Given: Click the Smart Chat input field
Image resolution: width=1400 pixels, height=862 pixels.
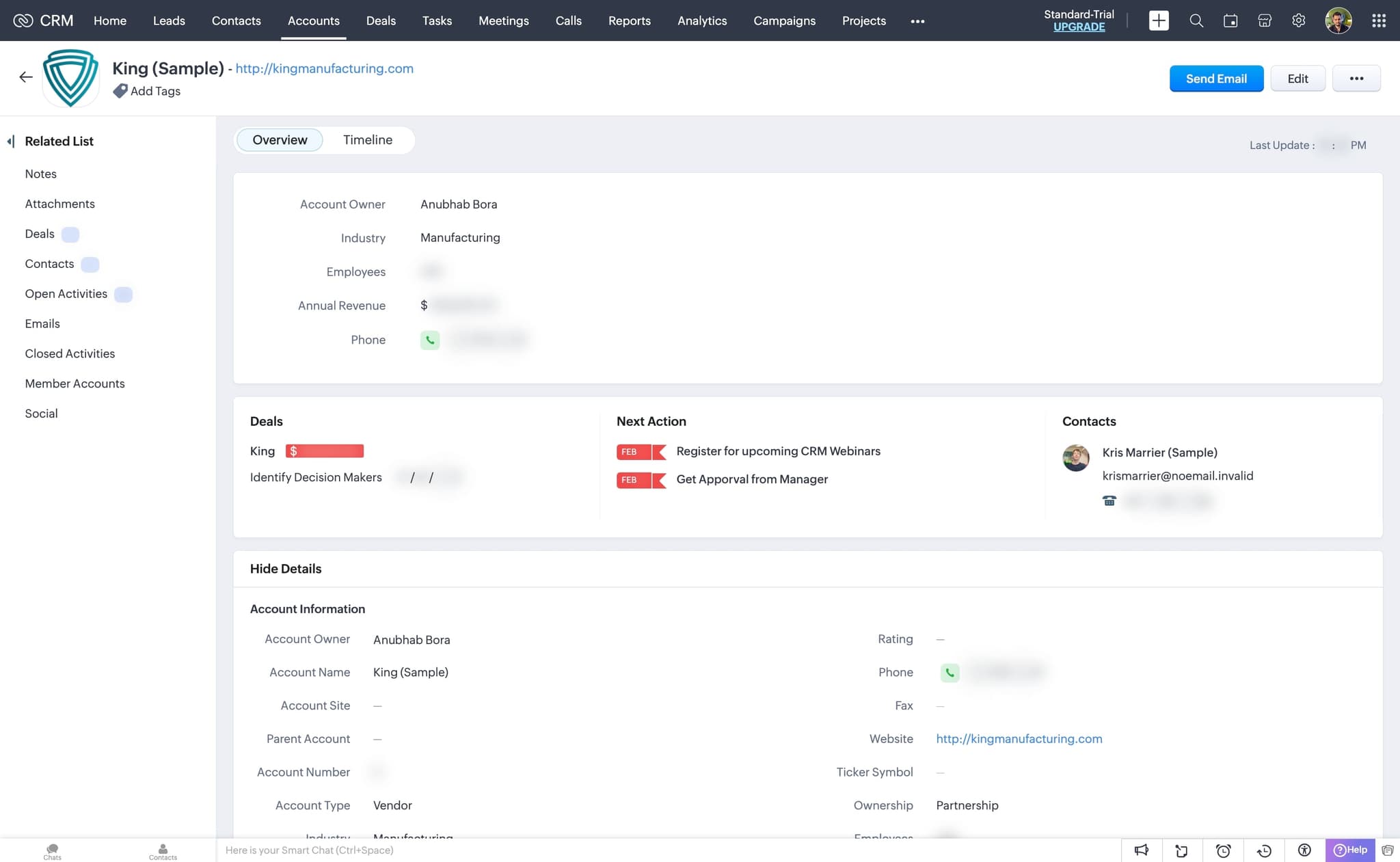Looking at the screenshot, I should [669, 850].
